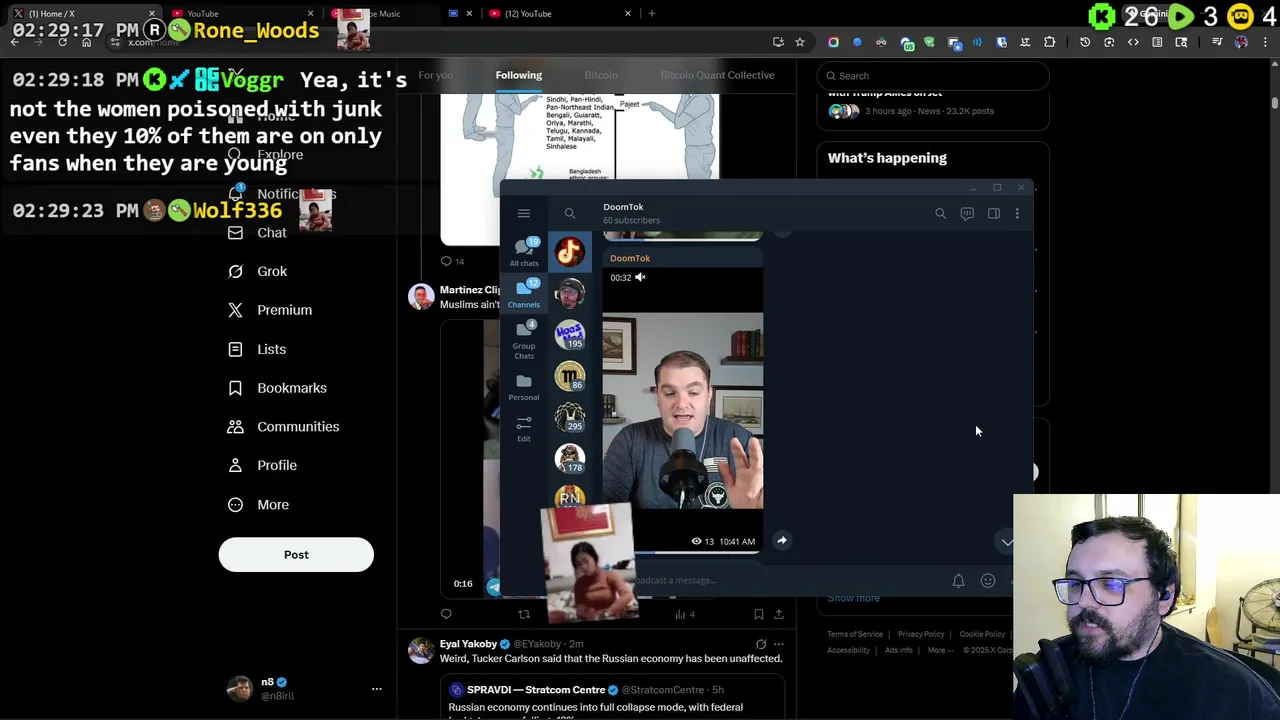
Task: Play the DoomTok video of man with microphone
Action: 683,410
